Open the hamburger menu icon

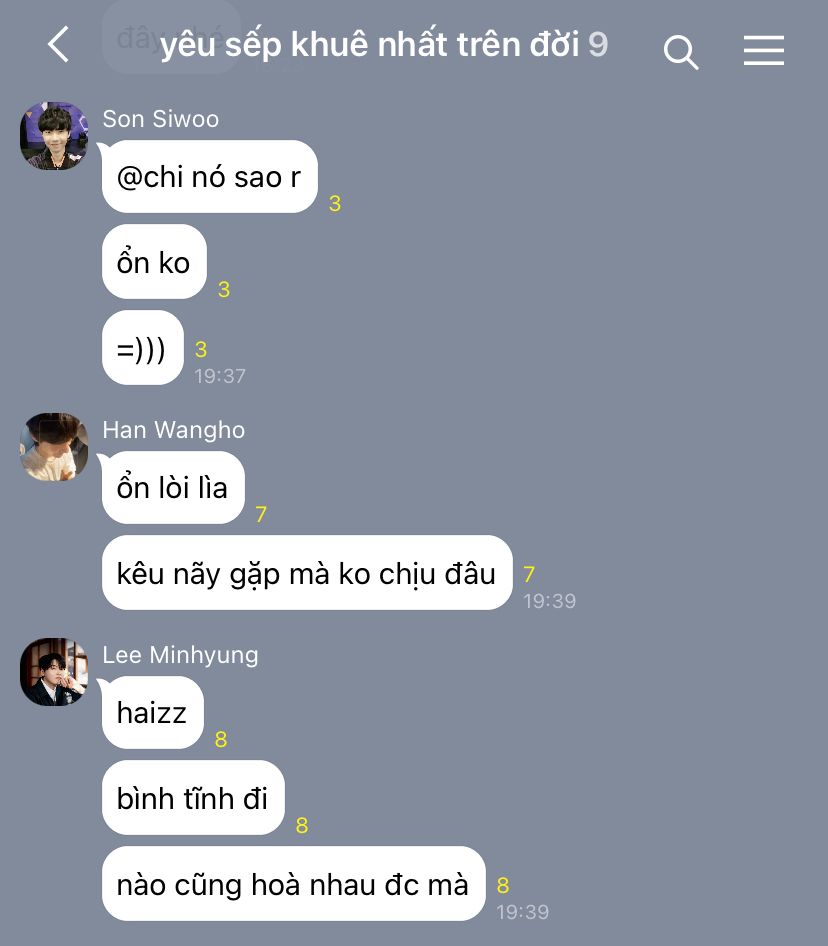tap(763, 50)
